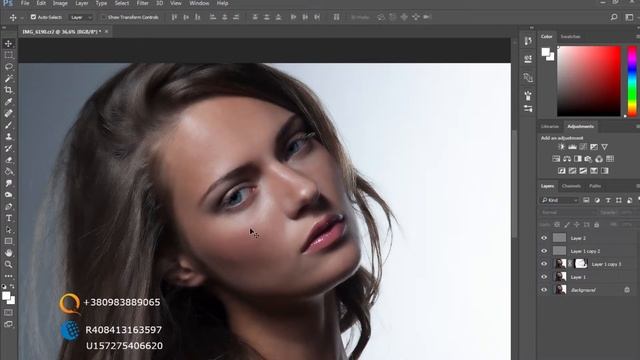The width and height of the screenshot is (640, 360).
Task: Select the Zoom tool
Action: (8, 264)
